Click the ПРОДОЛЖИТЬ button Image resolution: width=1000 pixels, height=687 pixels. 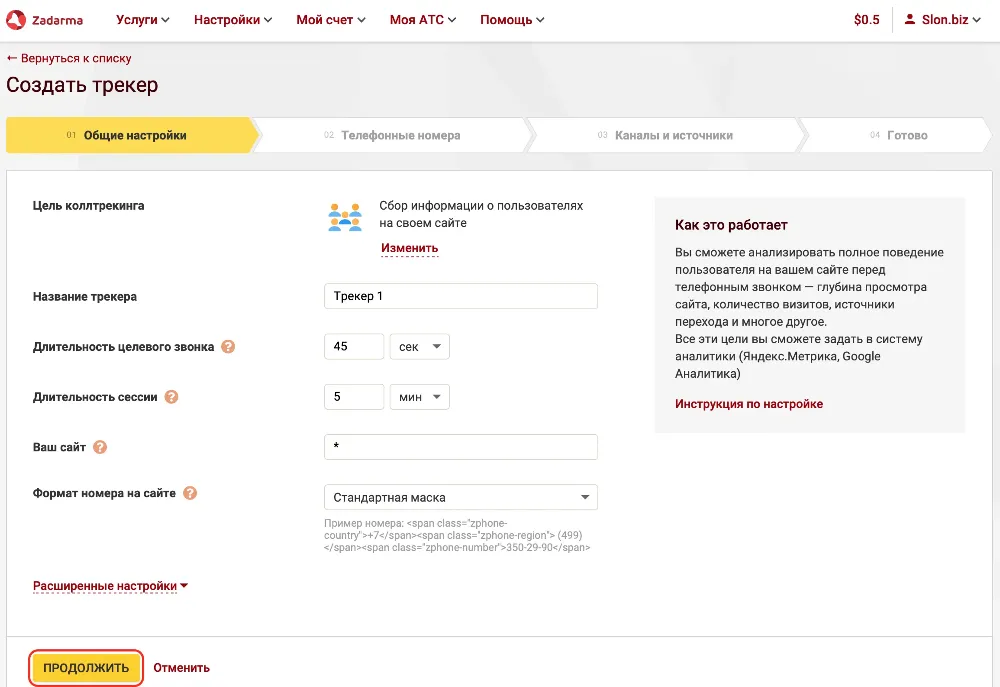(x=86, y=668)
